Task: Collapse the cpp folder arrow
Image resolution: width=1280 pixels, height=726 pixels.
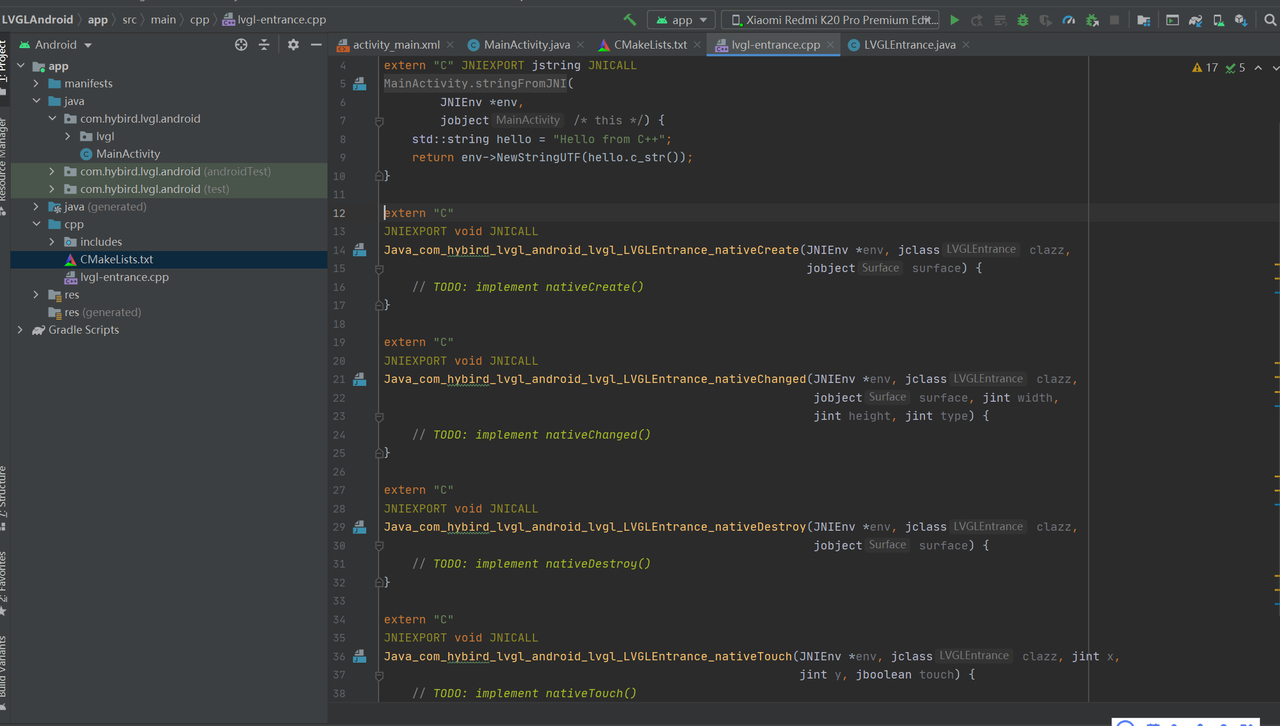Action: pyautogui.click(x=37, y=224)
